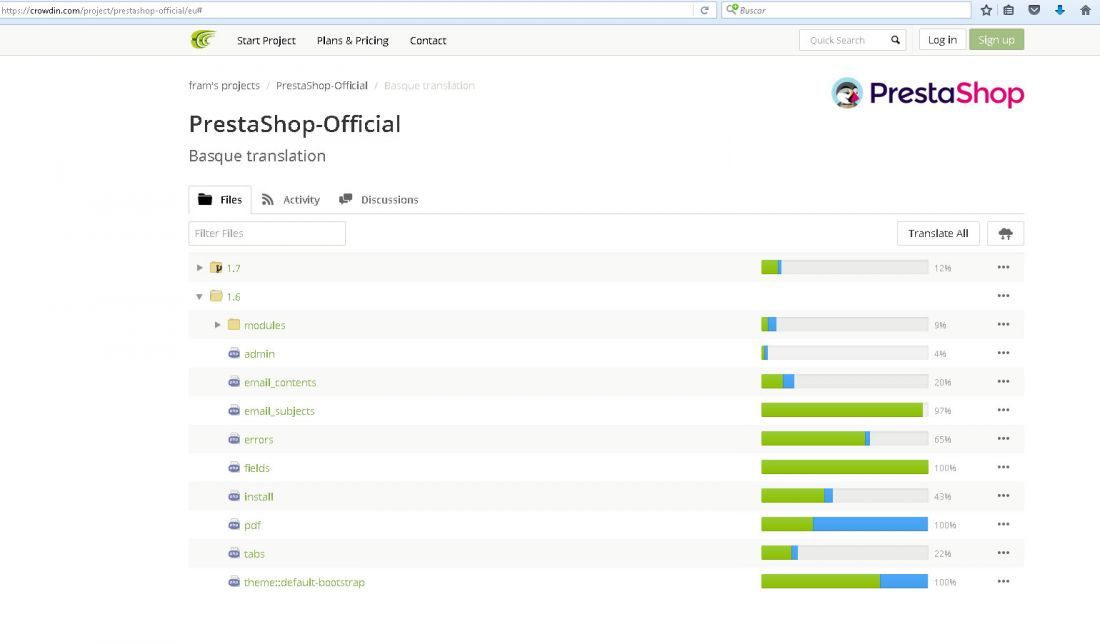Click the PrestaShop logo image
This screenshot has height=644, width=1100.
tap(927, 93)
